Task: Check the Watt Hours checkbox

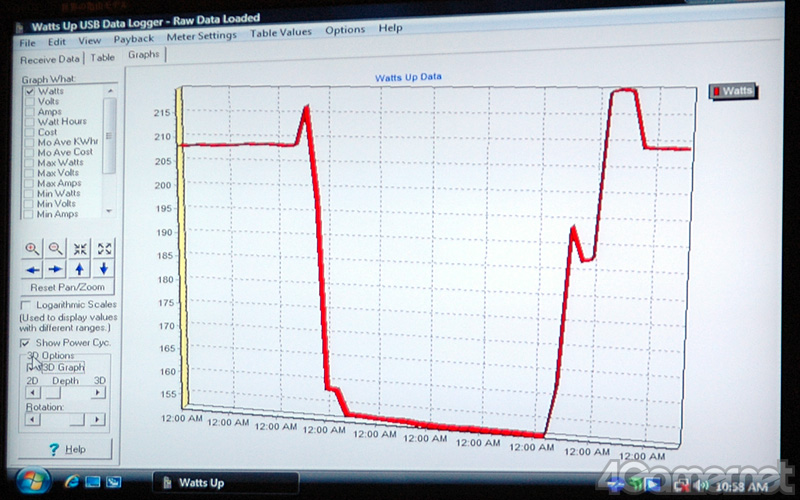Action: tap(30, 122)
